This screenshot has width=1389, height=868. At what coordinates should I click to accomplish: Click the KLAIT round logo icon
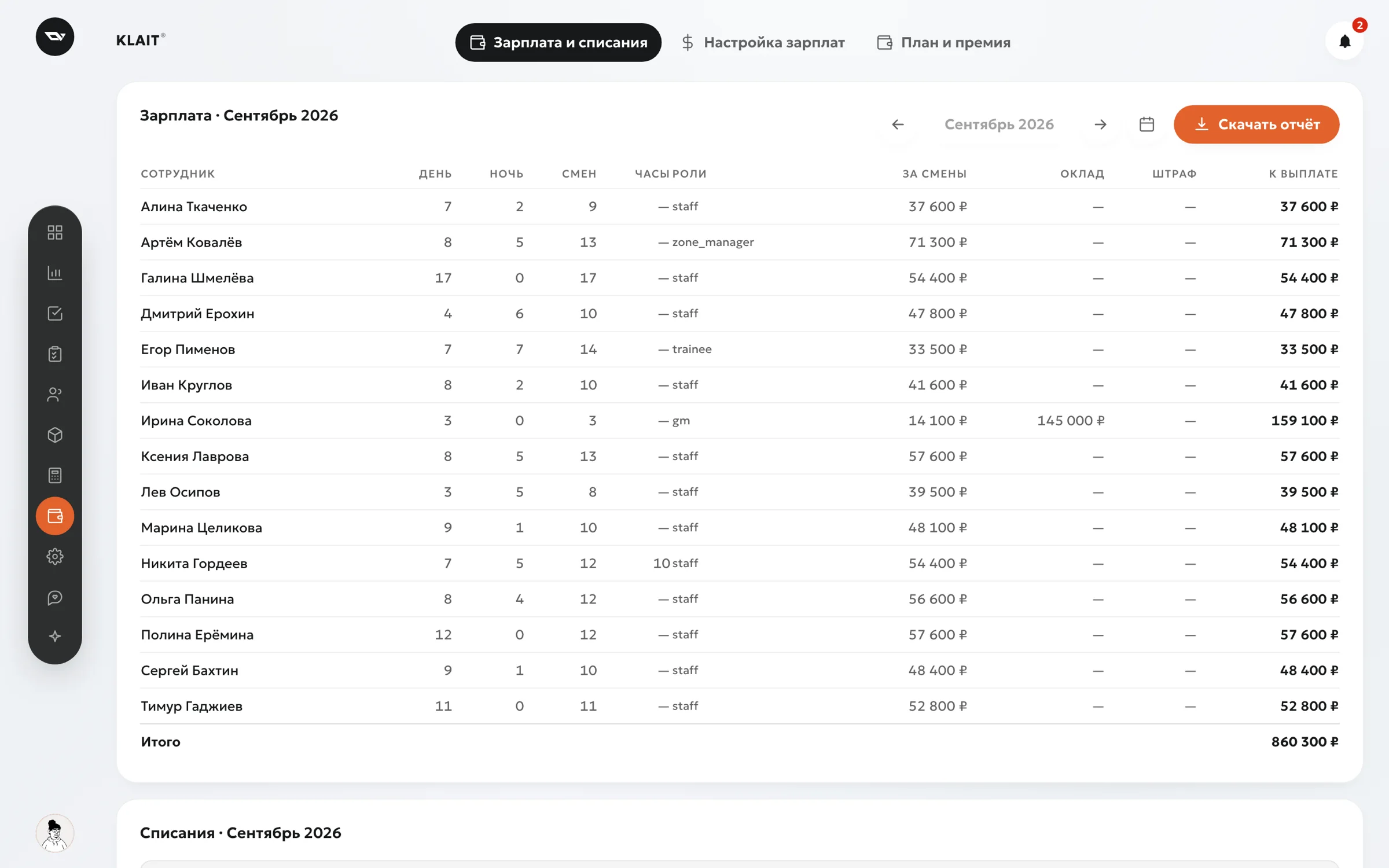(x=55, y=36)
